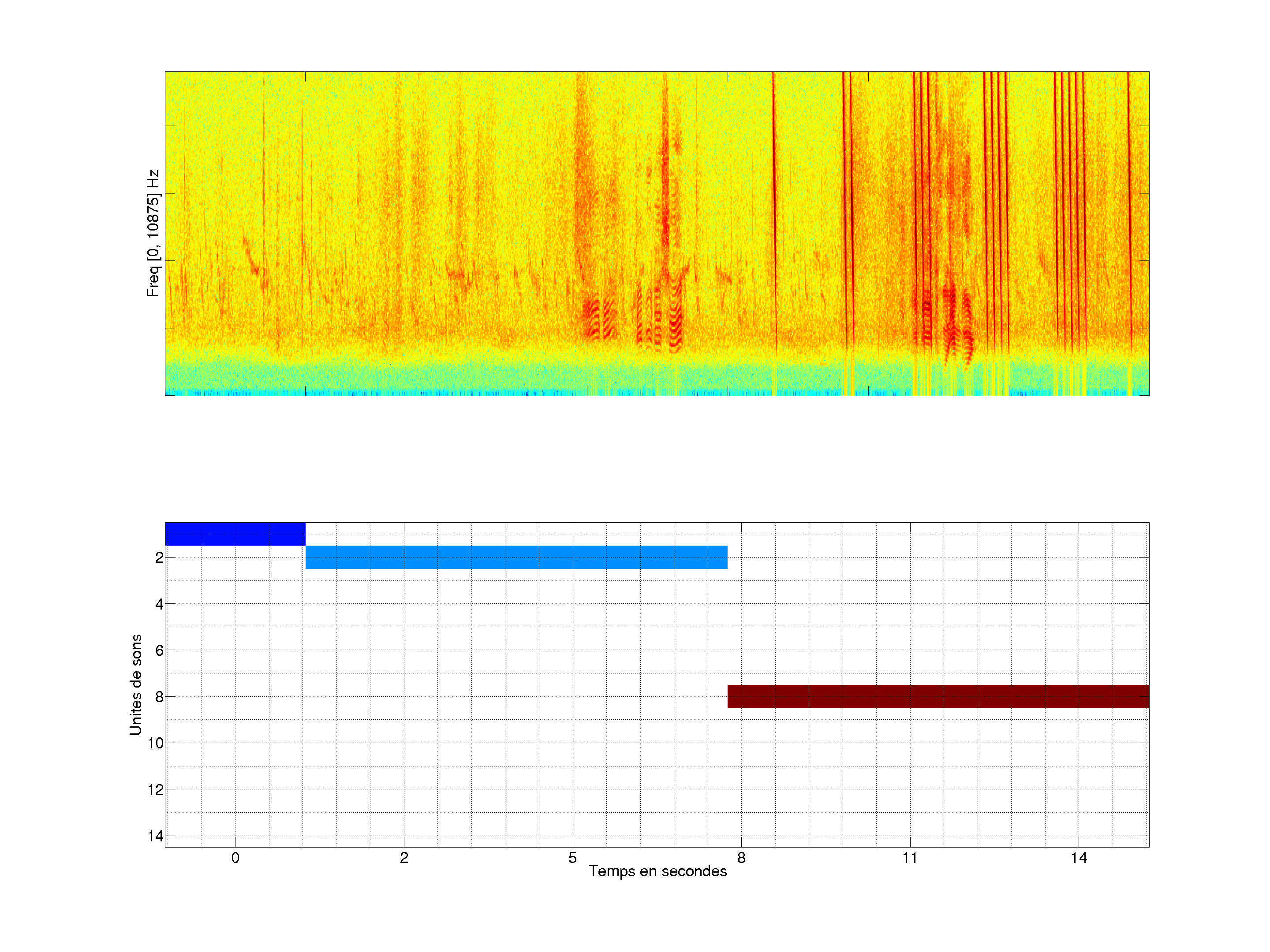Click x-axis tick label 0

coord(235,858)
